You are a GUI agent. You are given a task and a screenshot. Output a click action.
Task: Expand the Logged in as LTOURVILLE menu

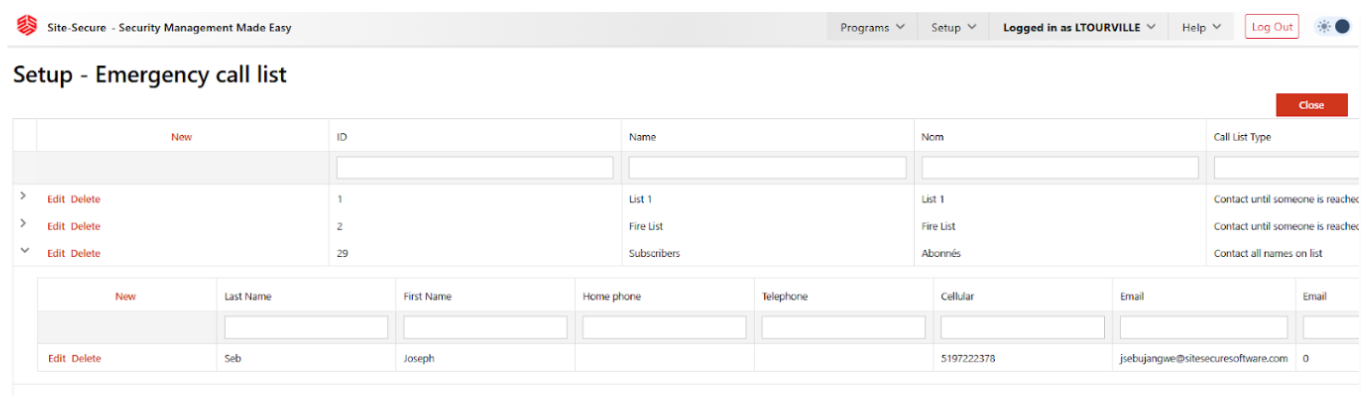pyautogui.click(x=1079, y=28)
